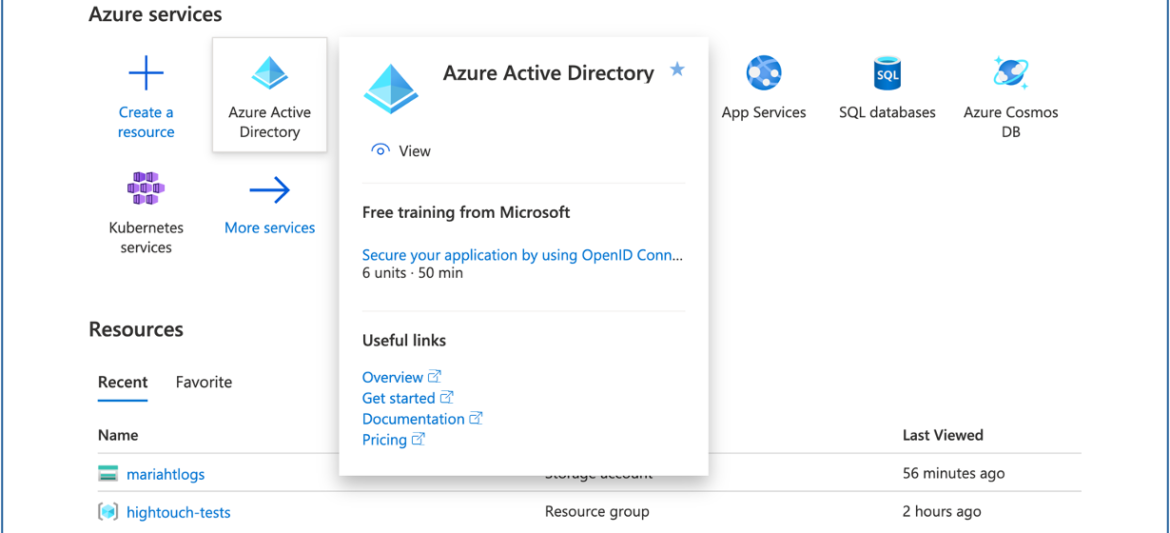Click the Create a resource plus icon
Image resolution: width=1170 pixels, height=533 pixels.
[x=146, y=73]
